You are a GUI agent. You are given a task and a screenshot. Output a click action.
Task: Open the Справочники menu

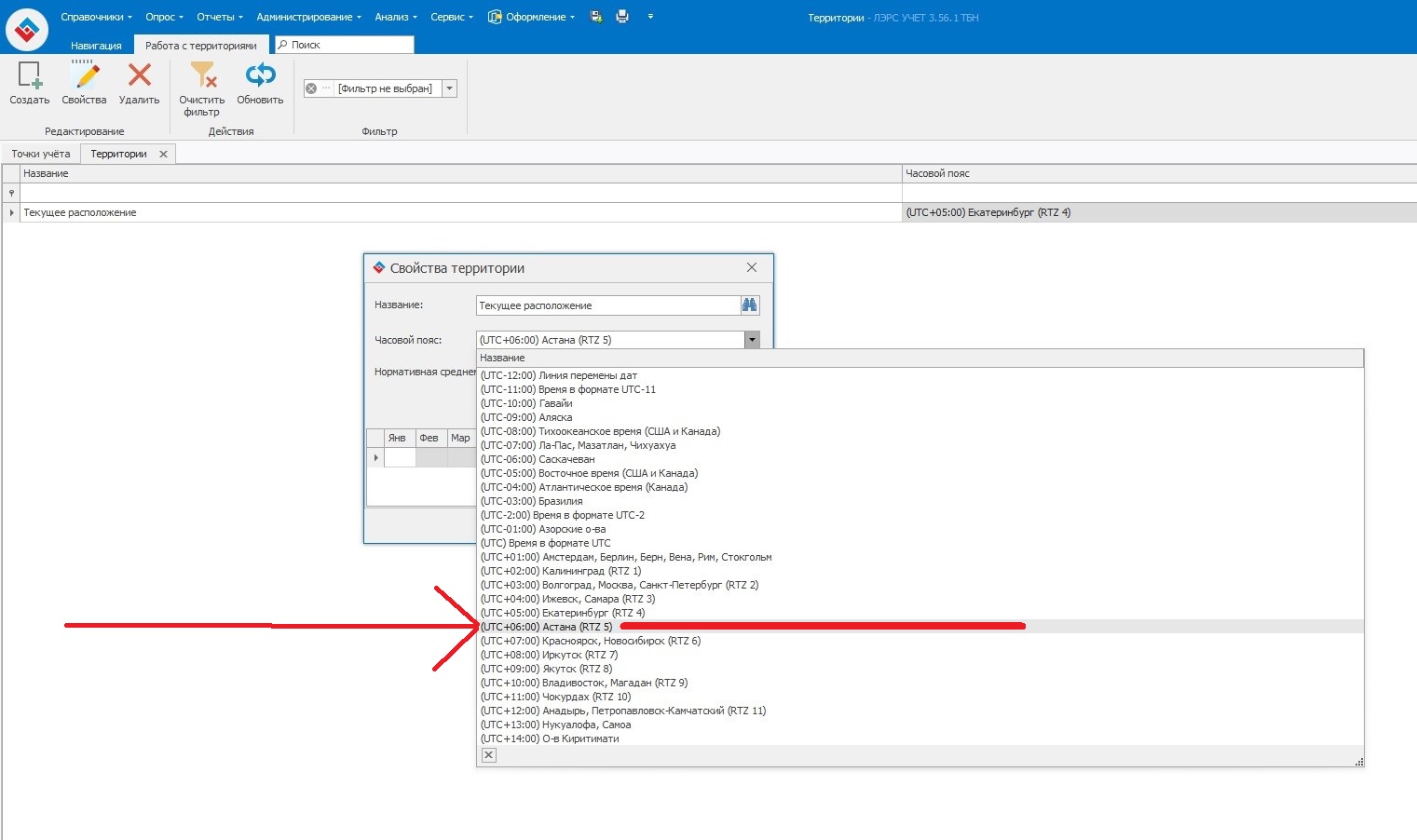pyautogui.click(x=96, y=17)
